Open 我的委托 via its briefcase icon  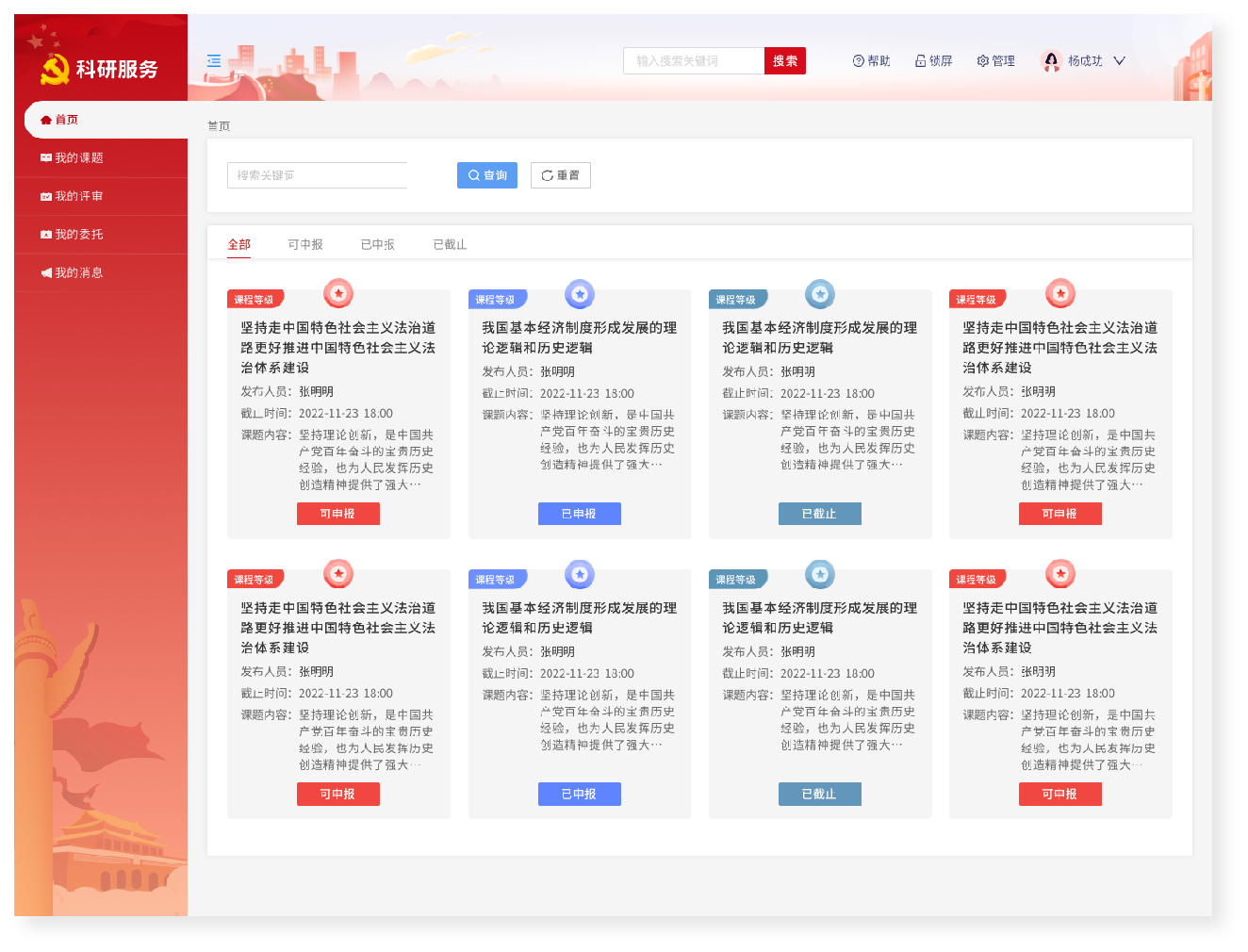pos(44,234)
